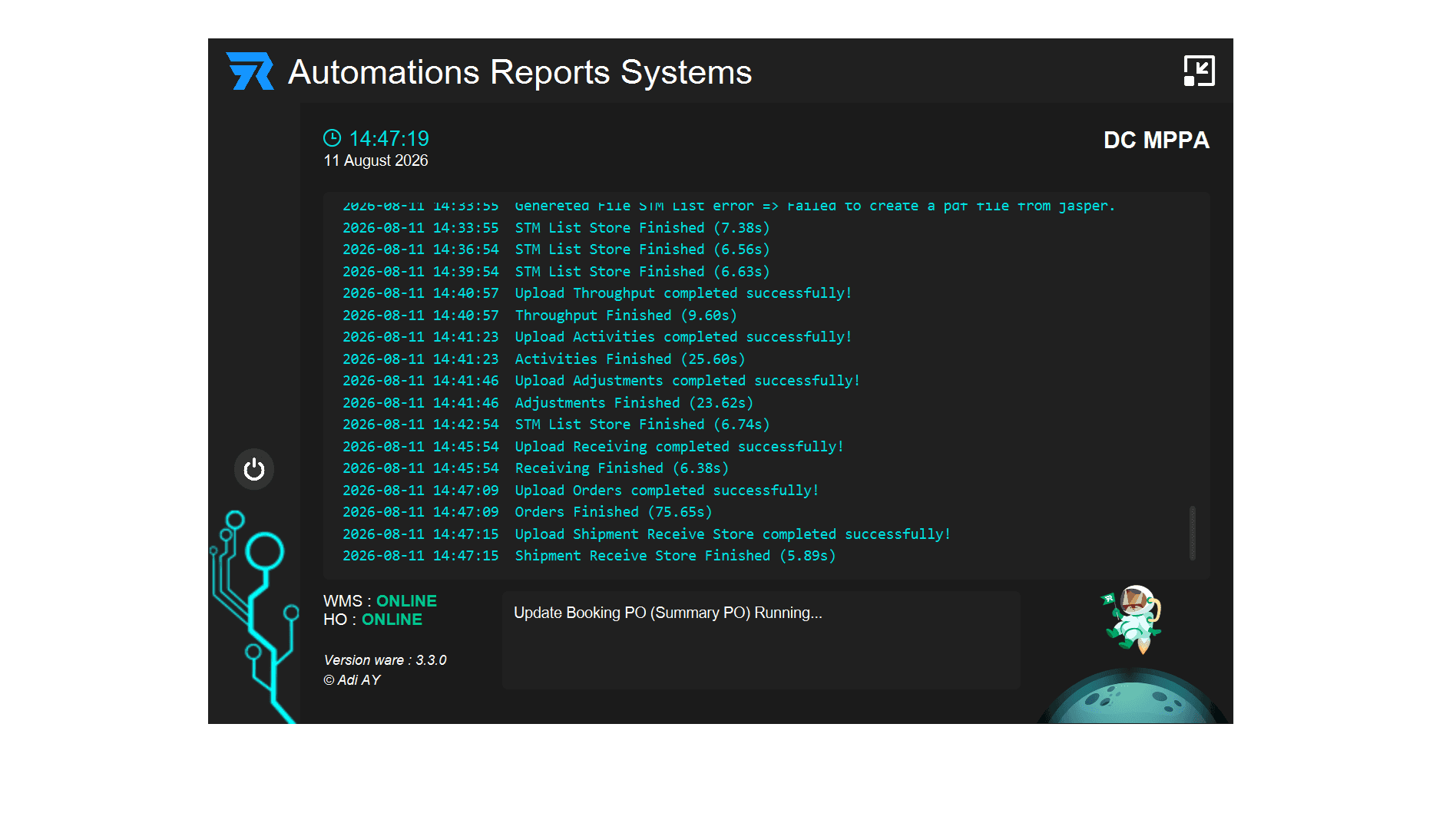This screenshot has height=823, width=1456.
Task: Select log line STM List Store Finished (7.38s)
Action: coord(556,228)
